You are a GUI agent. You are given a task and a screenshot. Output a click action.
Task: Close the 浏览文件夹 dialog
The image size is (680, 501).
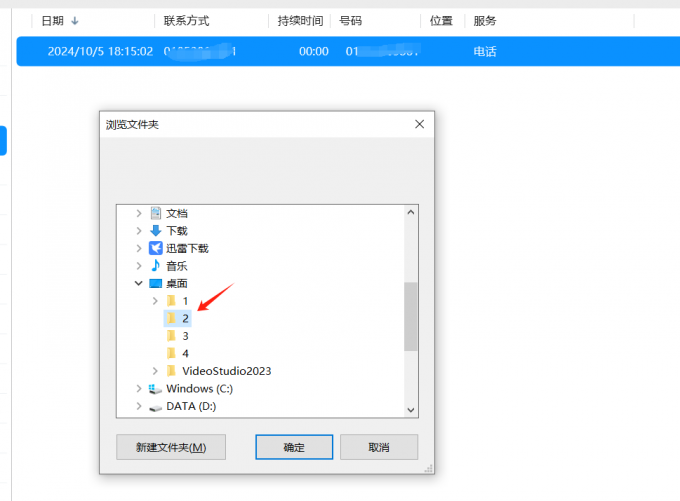419,124
